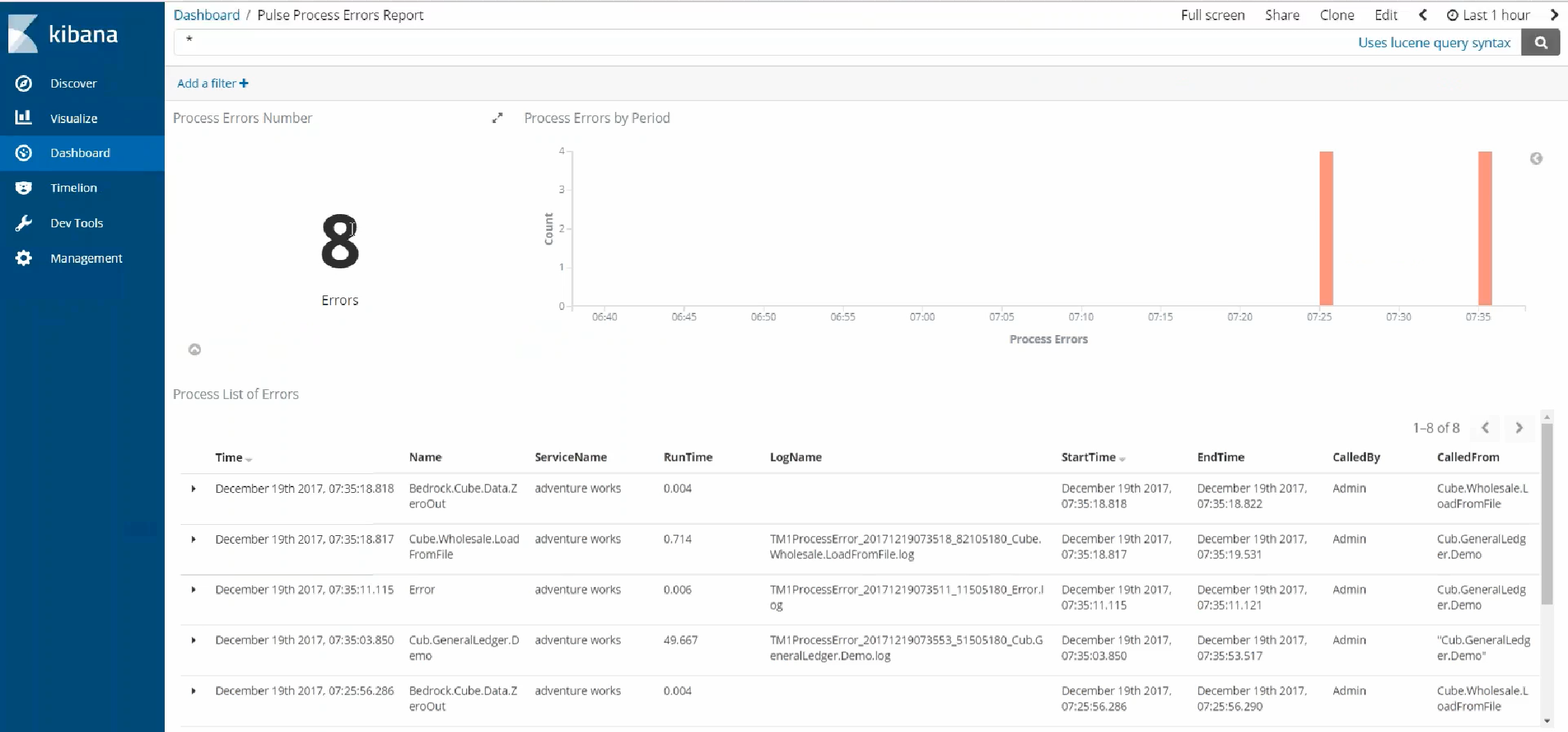
Task: Toggle Process Errors Number panel options caret
Action: [195, 349]
